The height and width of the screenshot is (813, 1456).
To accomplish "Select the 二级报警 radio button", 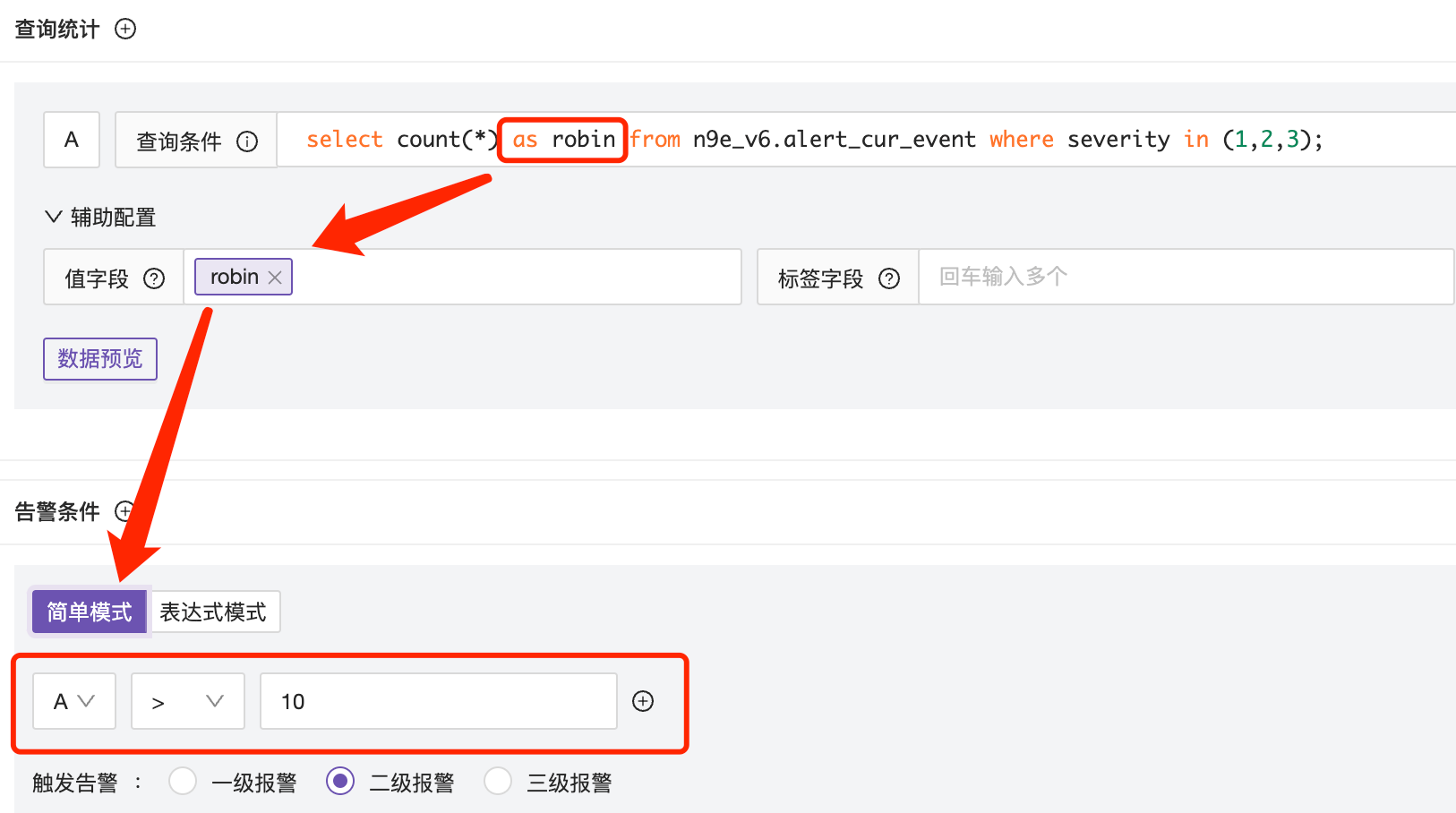I will click(340, 781).
